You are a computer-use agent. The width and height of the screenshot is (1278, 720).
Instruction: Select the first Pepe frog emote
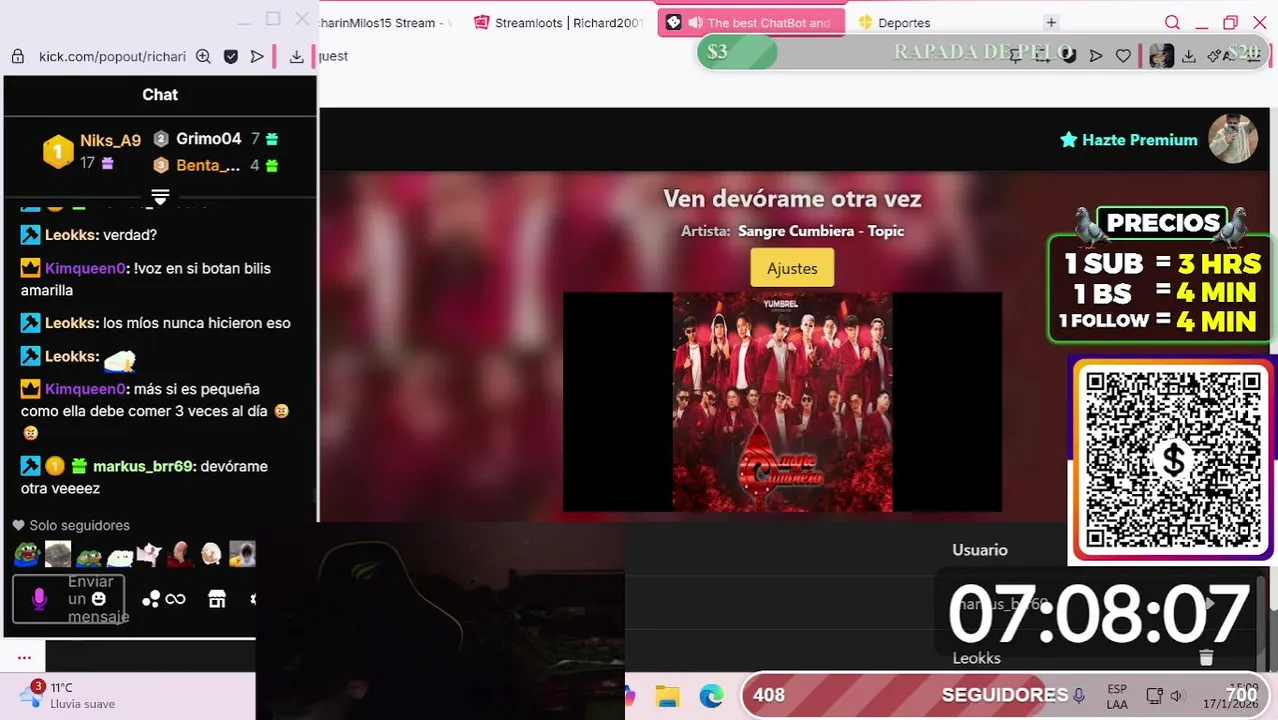(x=27, y=553)
